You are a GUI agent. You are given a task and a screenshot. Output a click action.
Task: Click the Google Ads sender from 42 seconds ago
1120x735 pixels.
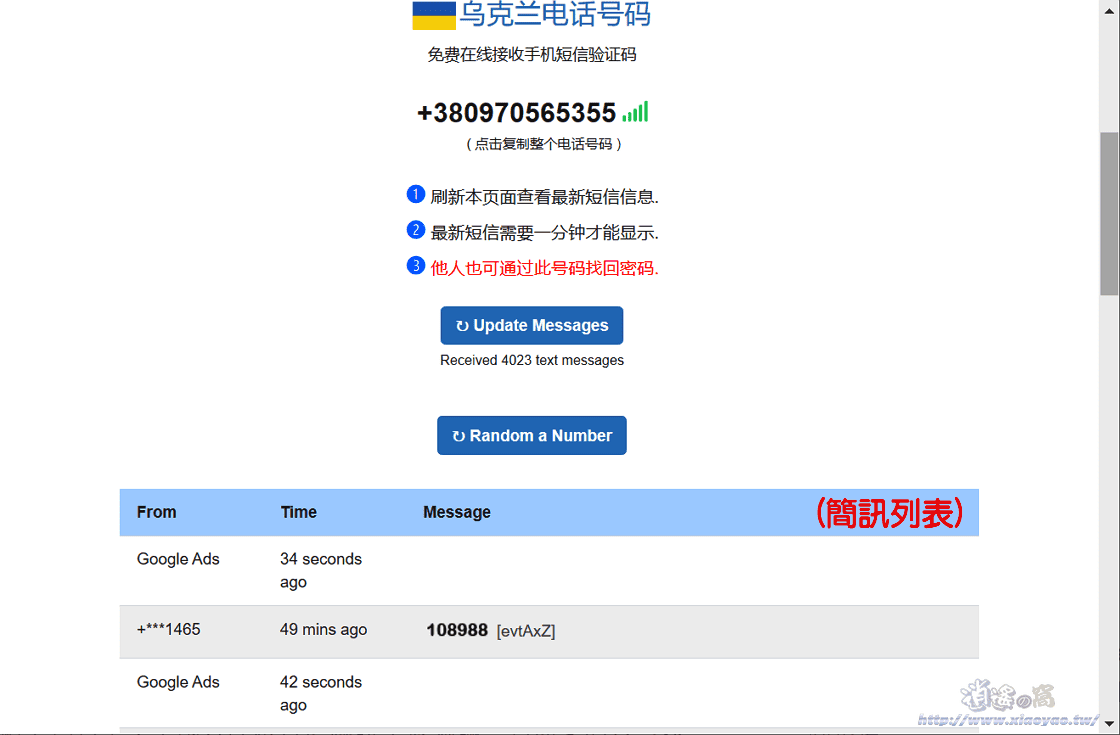(x=178, y=682)
